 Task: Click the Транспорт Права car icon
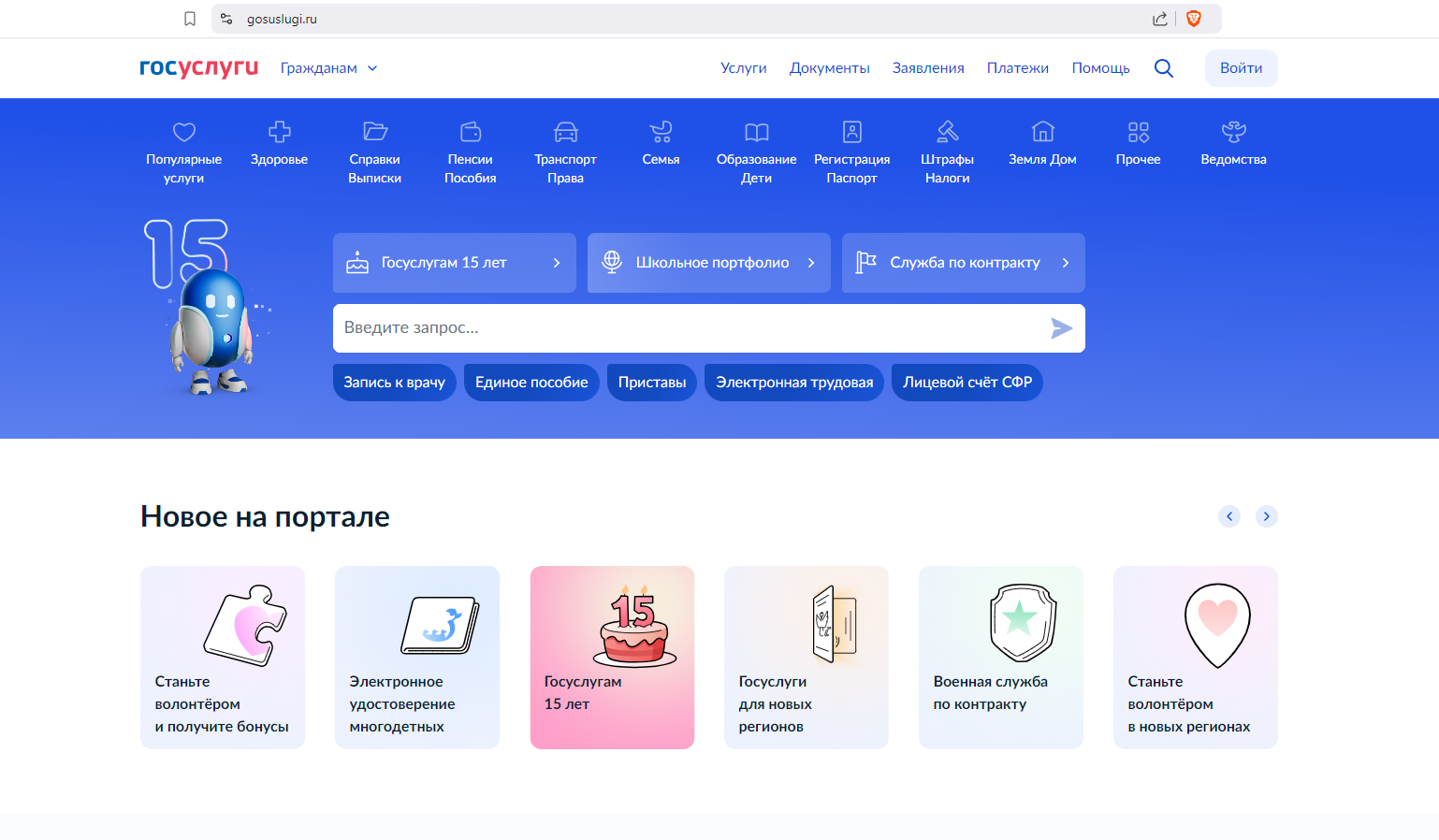565,133
